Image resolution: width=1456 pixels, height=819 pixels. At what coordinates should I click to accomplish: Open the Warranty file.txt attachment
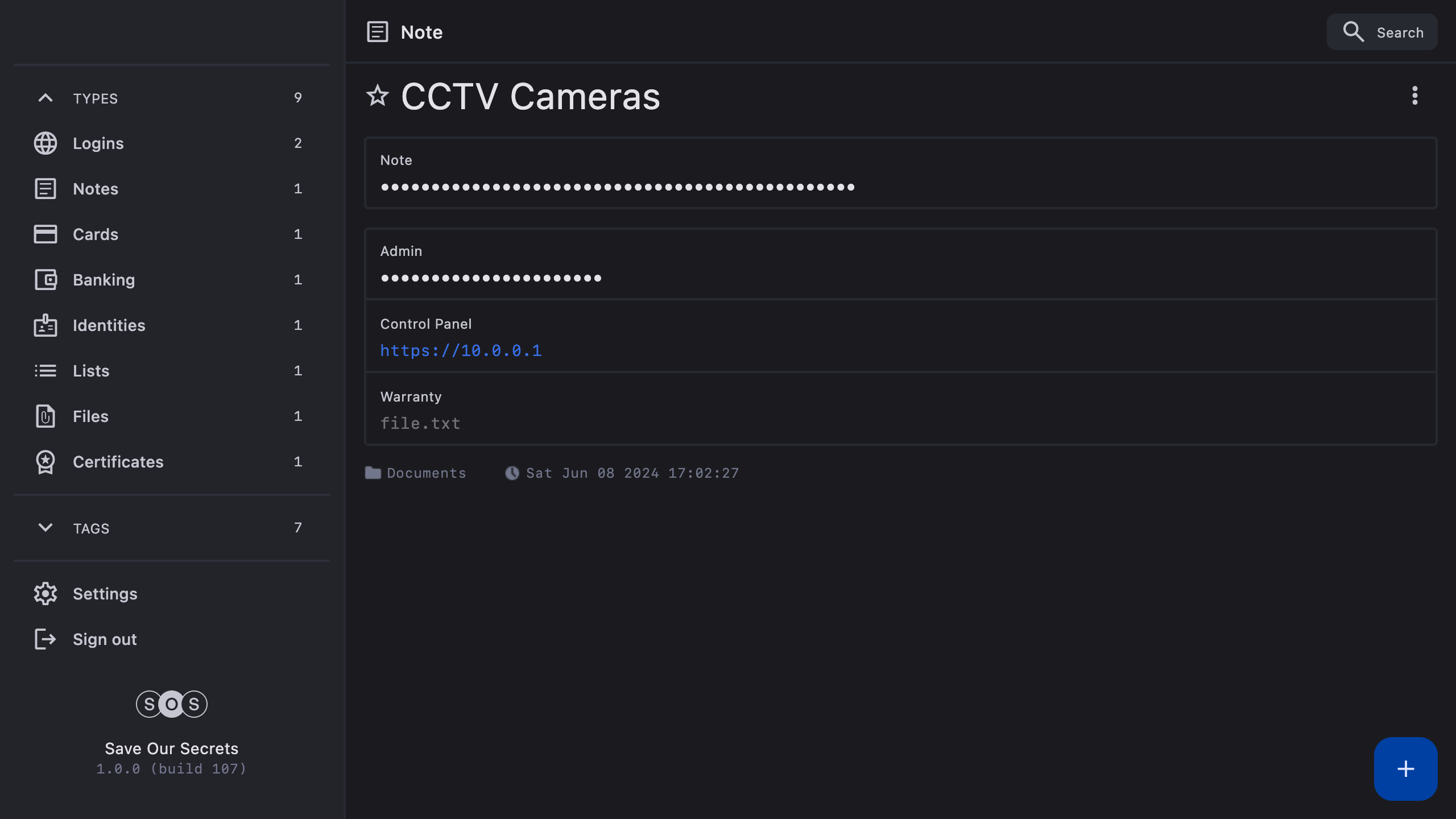point(420,423)
